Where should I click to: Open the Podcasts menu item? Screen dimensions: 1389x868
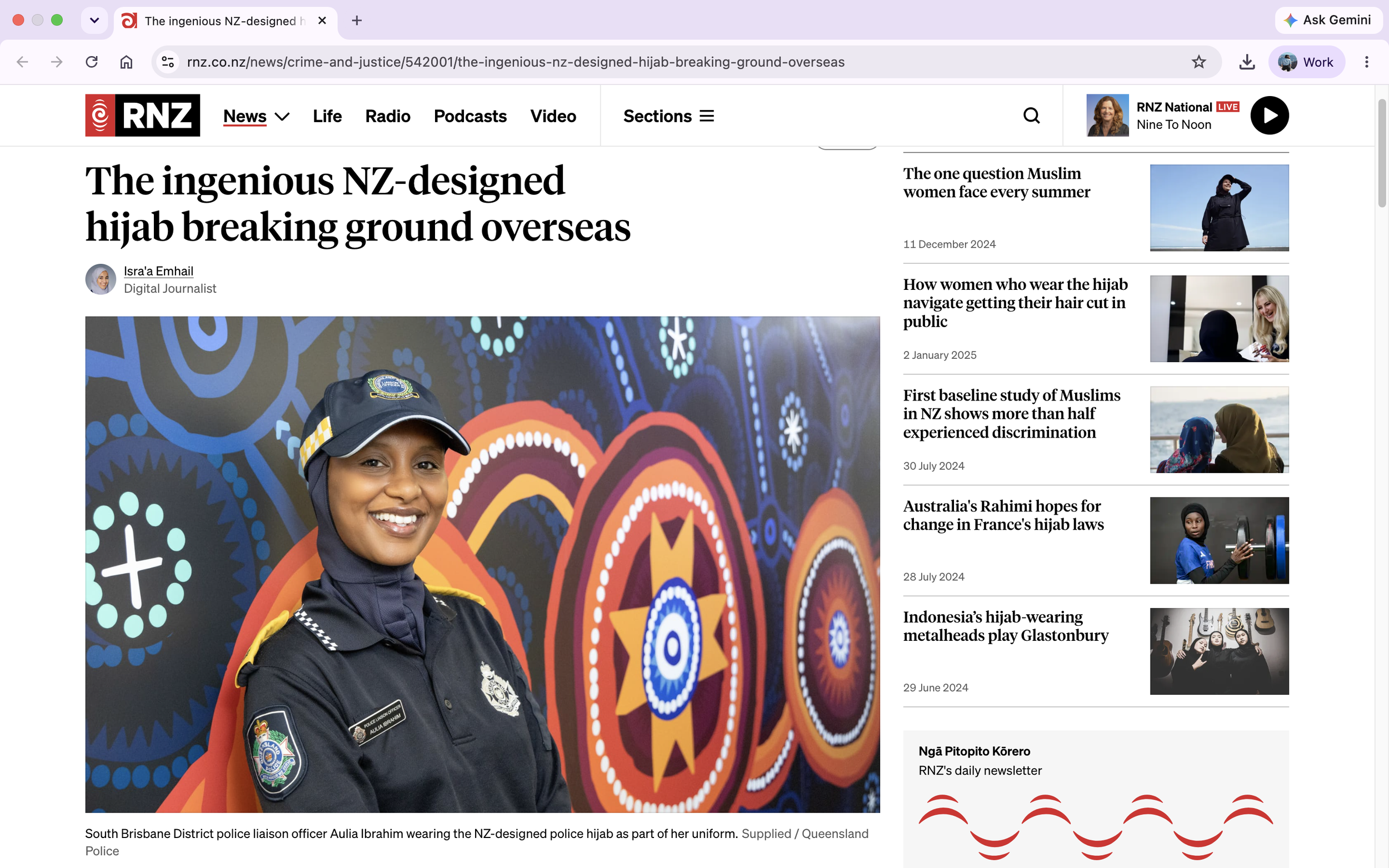tap(470, 116)
